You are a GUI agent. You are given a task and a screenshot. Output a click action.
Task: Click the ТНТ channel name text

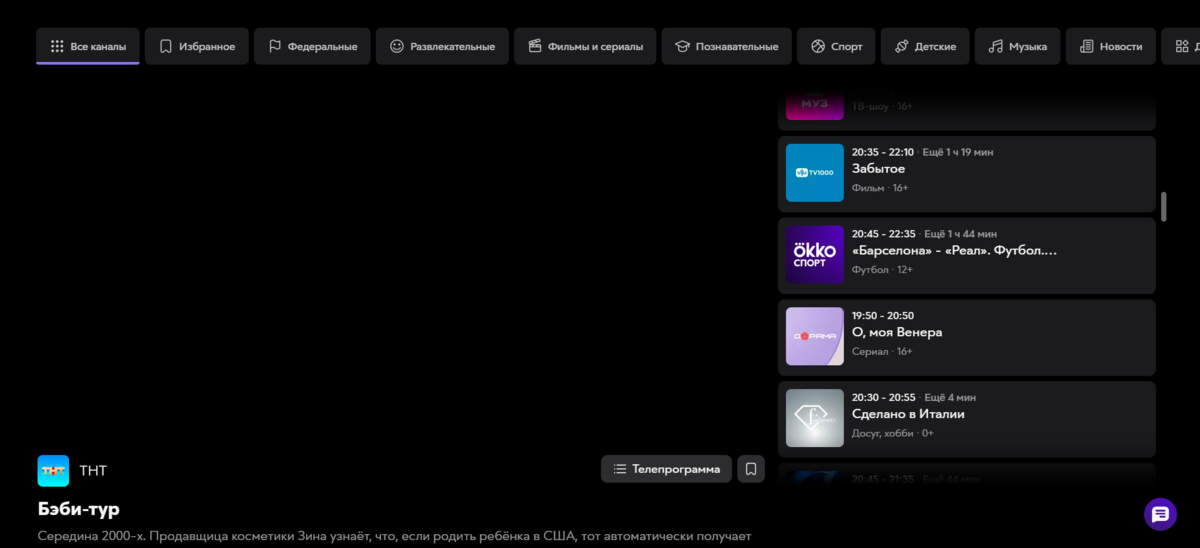pyautogui.click(x=93, y=470)
